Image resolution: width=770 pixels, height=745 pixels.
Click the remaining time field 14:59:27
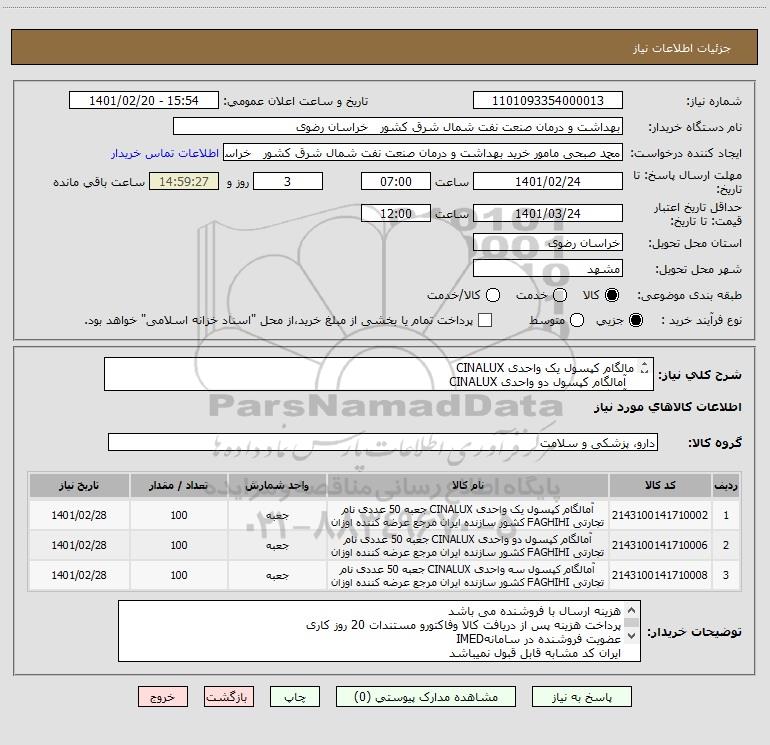(x=184, y=181)
